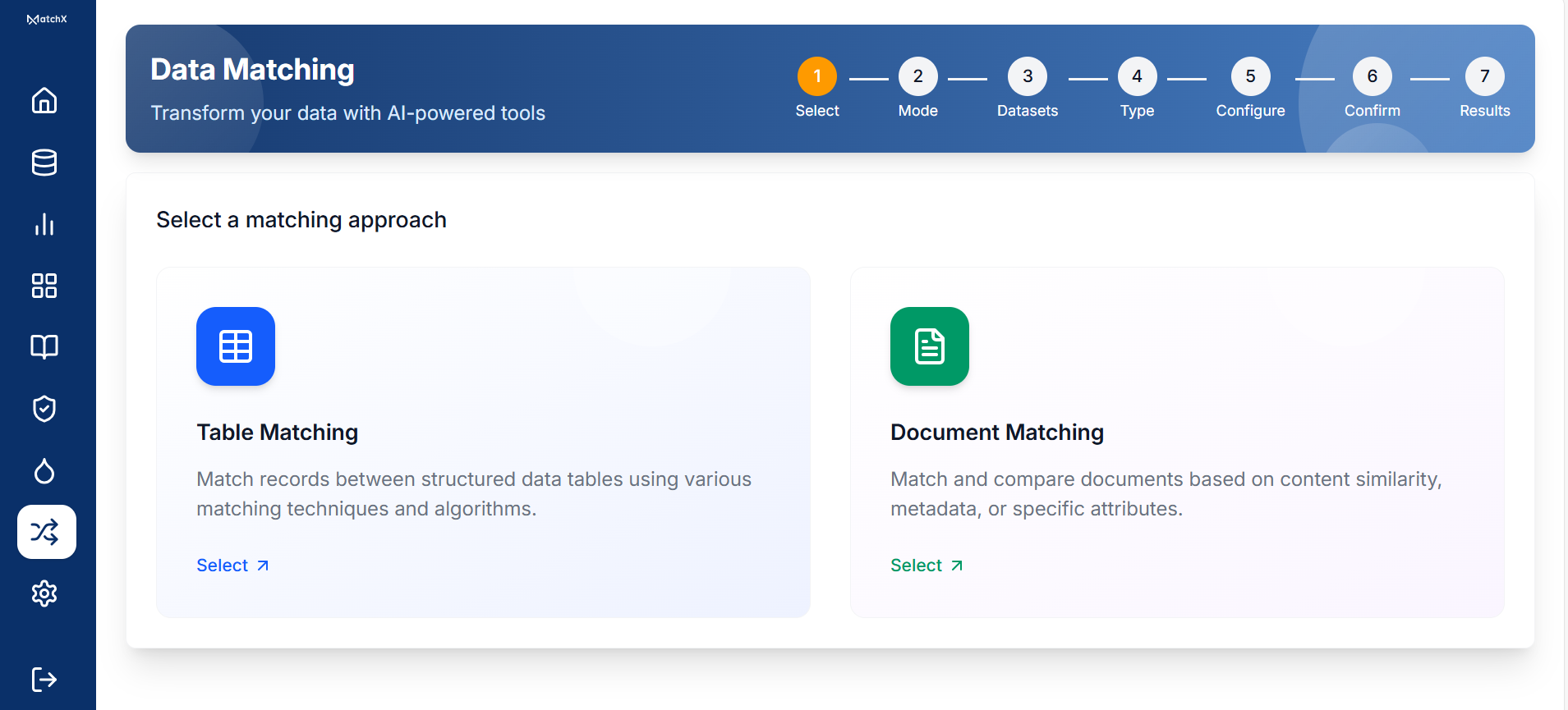1568x710 pixels.
Task: Go to step 2 Mode circle
Action: (918, 76)
